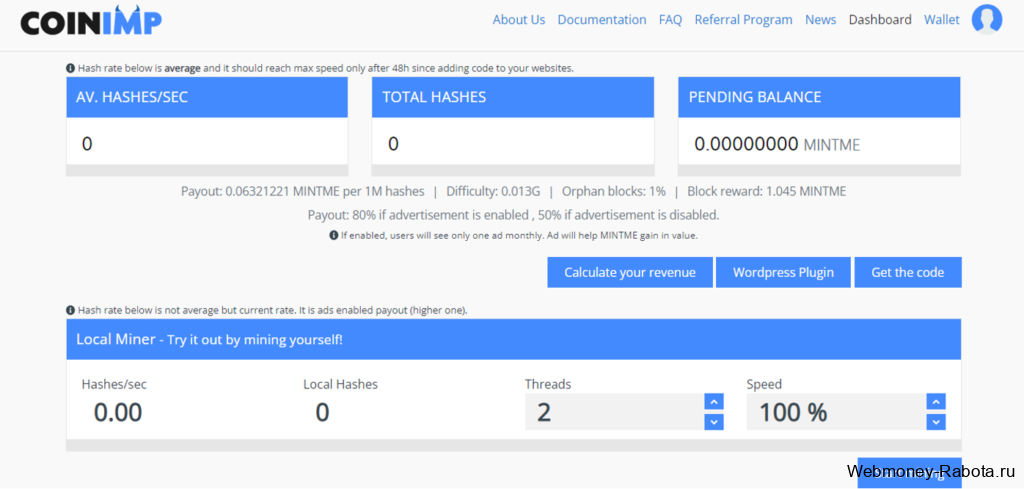Open the Documentation page
1024x489 pixels.
(x=601, y=20)
